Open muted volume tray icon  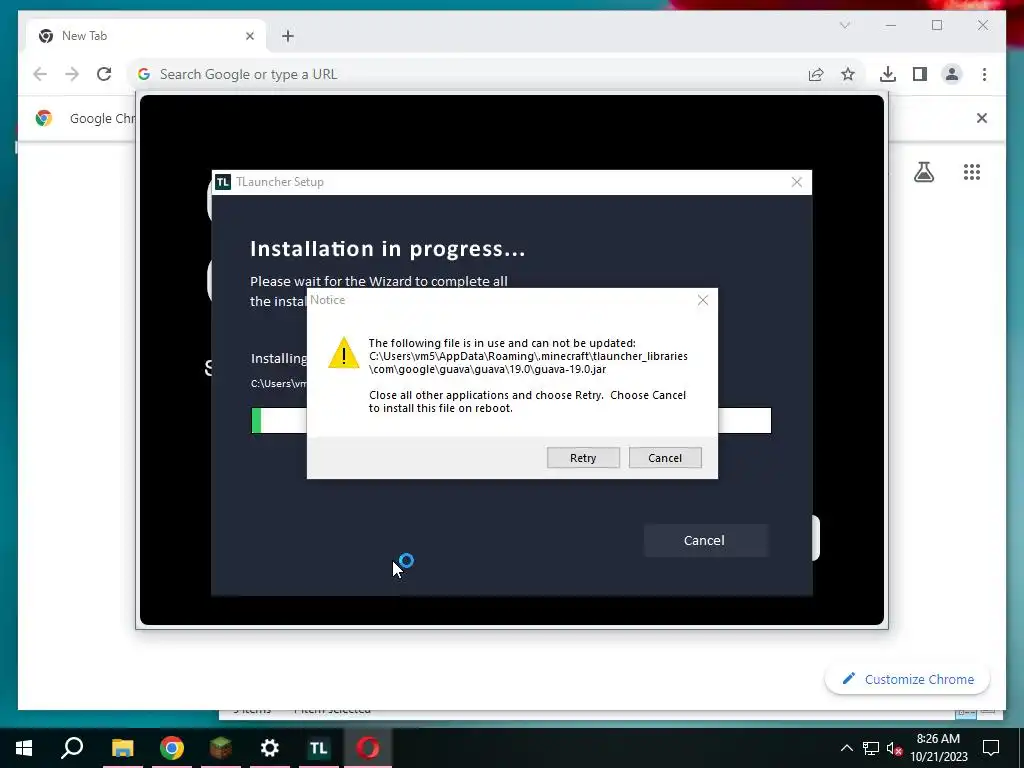pyautogui.click(x=894, y=748)
